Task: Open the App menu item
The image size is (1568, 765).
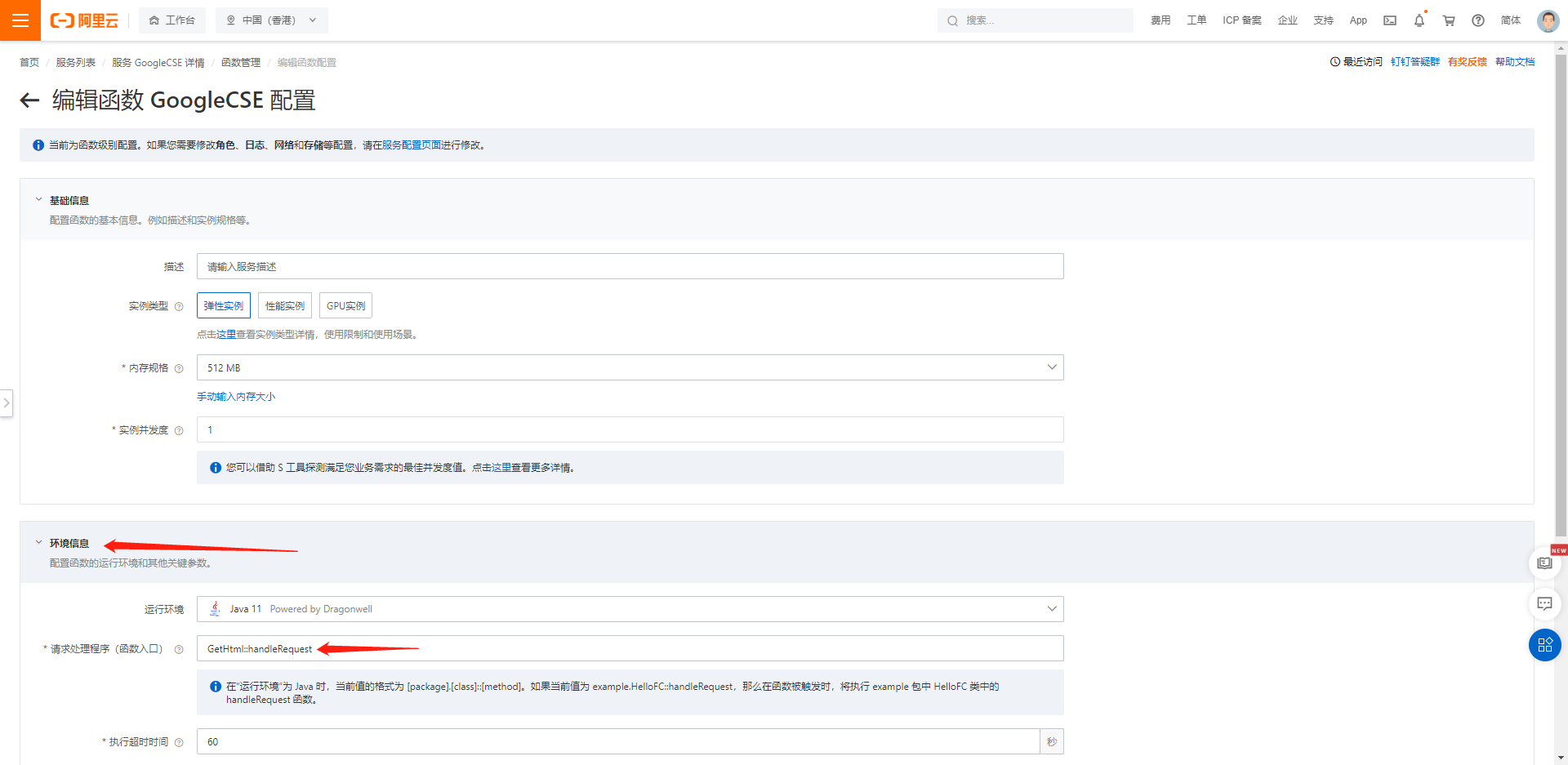Action: pos(1358,20)
